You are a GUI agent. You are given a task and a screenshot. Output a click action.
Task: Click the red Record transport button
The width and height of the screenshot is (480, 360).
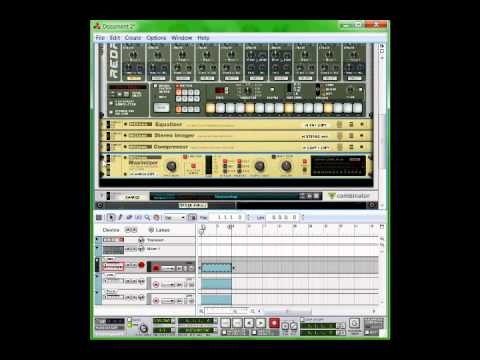(274, 323)
